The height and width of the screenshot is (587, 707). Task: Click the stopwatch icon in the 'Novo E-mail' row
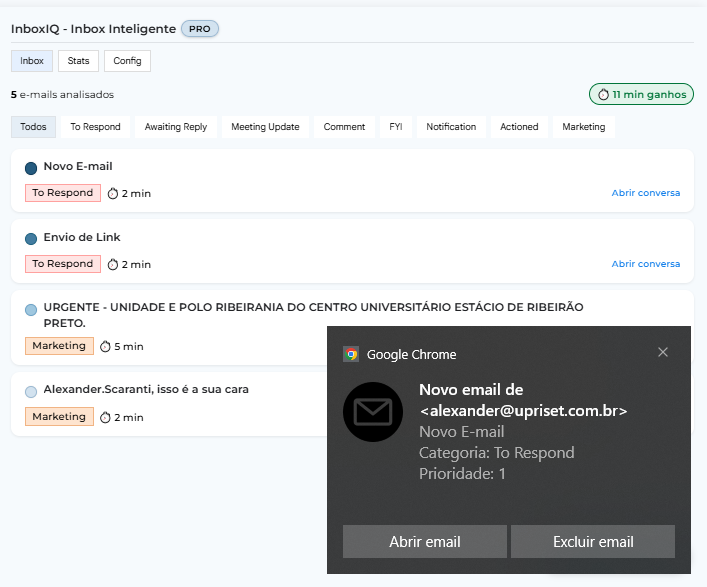coord(112,193)
